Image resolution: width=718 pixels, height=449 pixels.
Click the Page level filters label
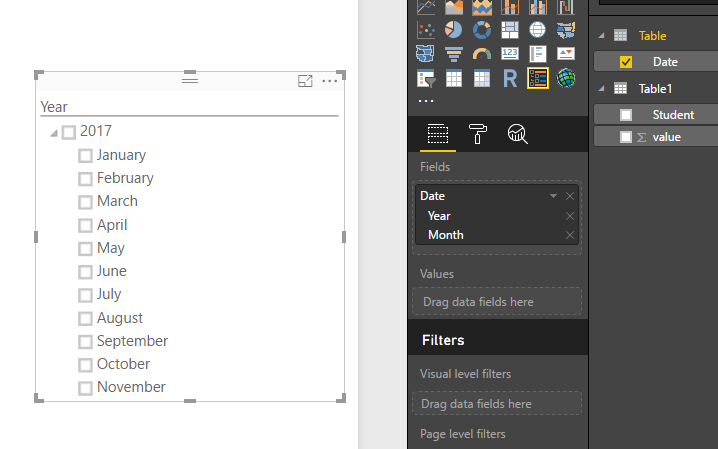coord(462,434)
